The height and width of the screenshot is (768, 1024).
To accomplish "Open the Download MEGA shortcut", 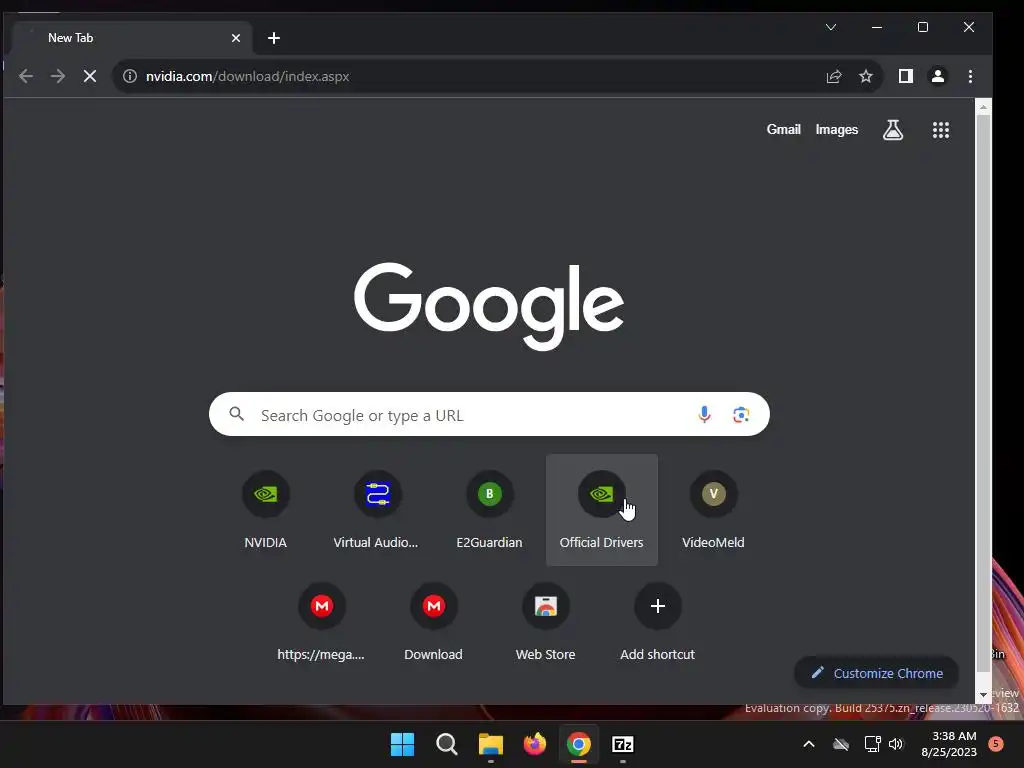I will tap(434, 622).
